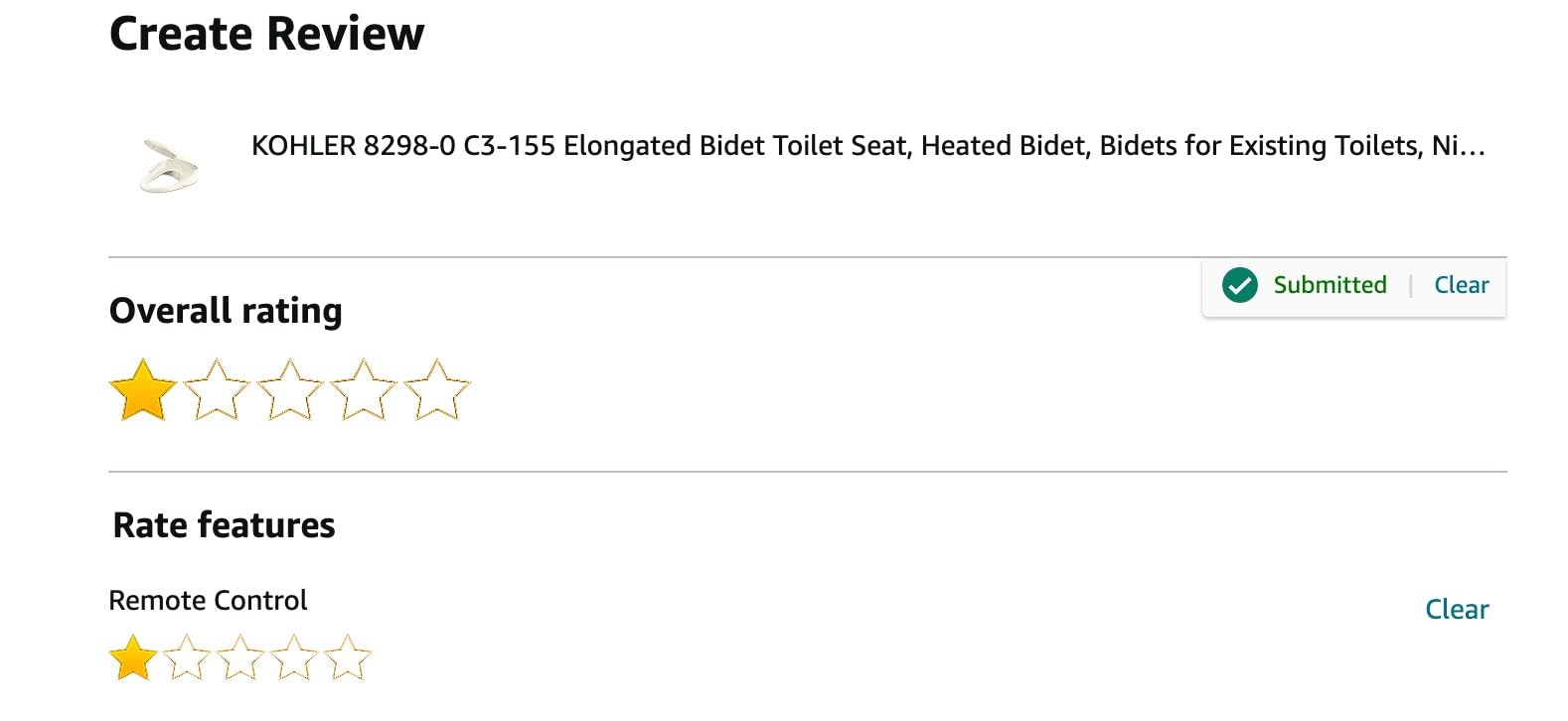
Task: Click the Submitted status text
Action: (1330, 285)
